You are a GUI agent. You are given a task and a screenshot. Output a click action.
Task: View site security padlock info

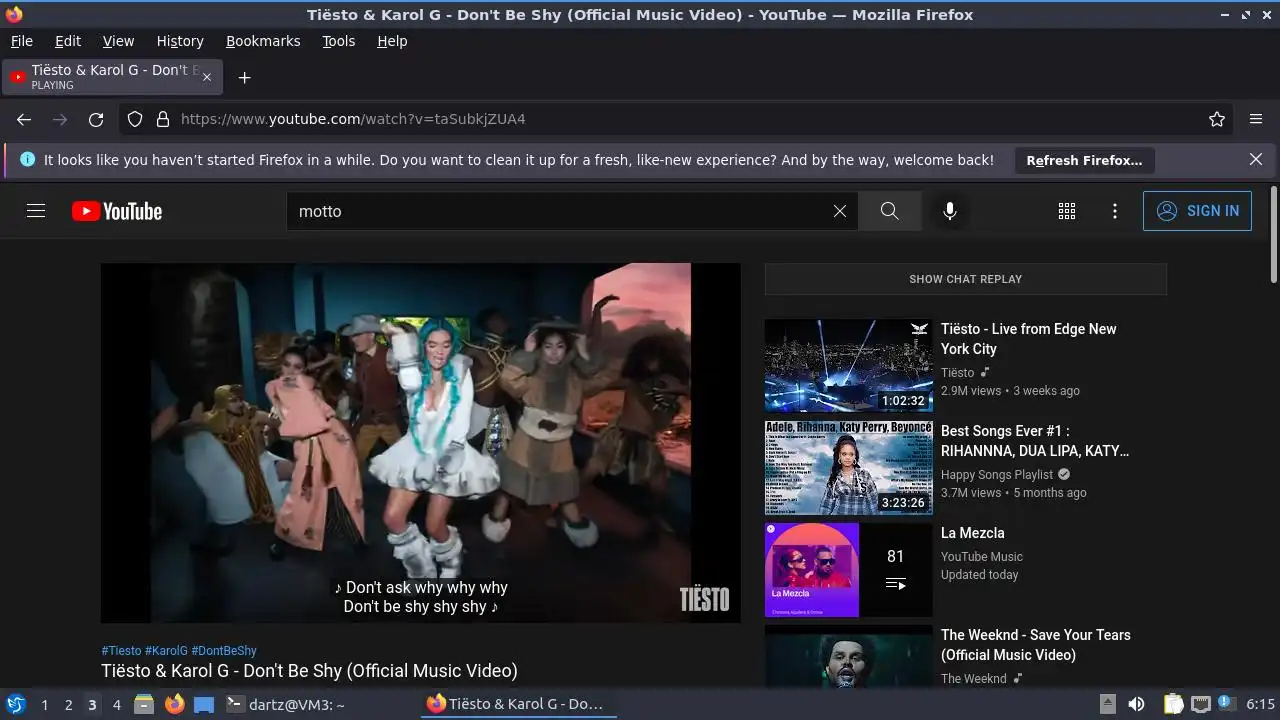[163, 119]
